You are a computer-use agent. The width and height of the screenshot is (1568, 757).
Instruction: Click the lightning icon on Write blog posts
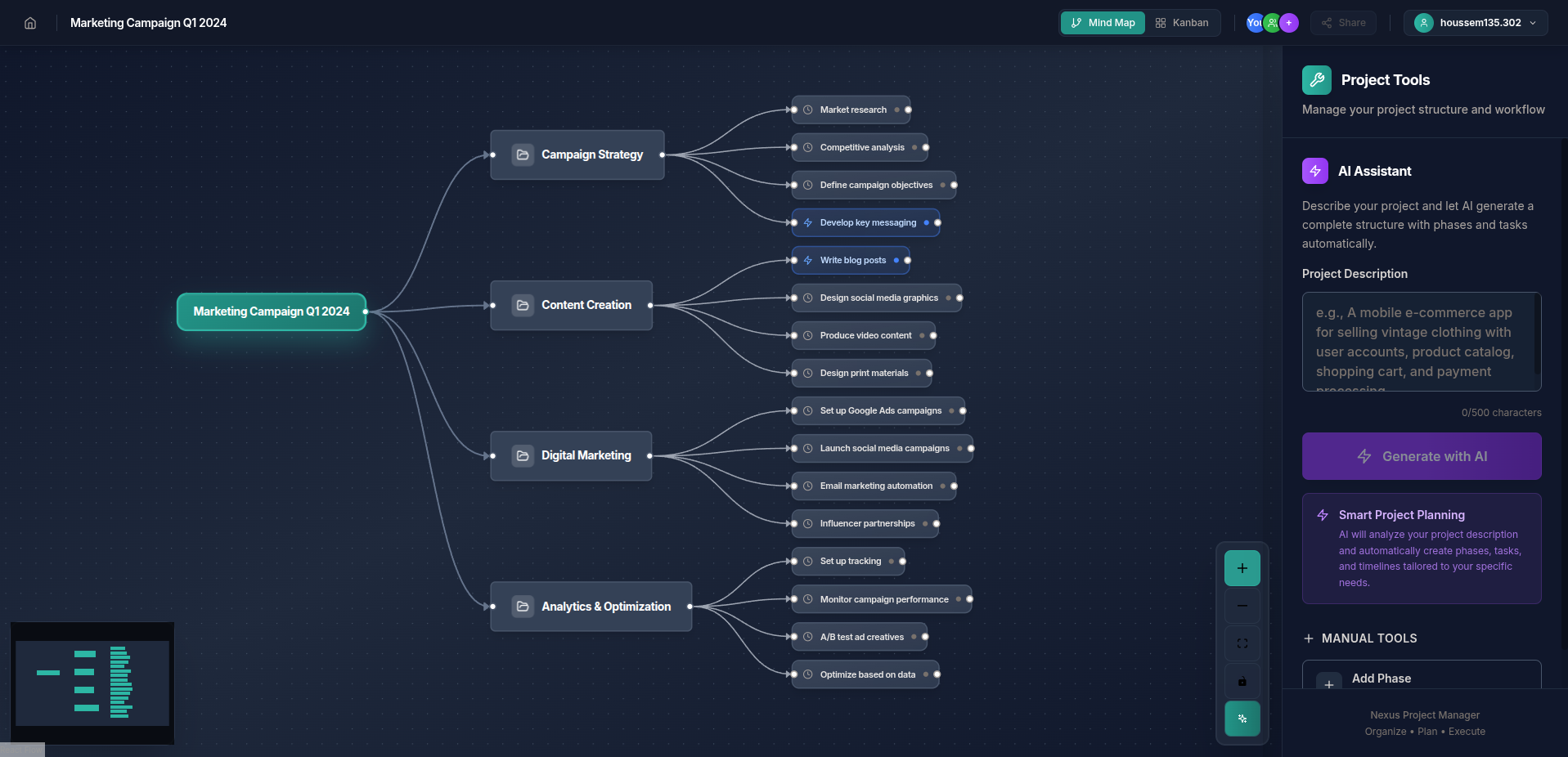807,261
